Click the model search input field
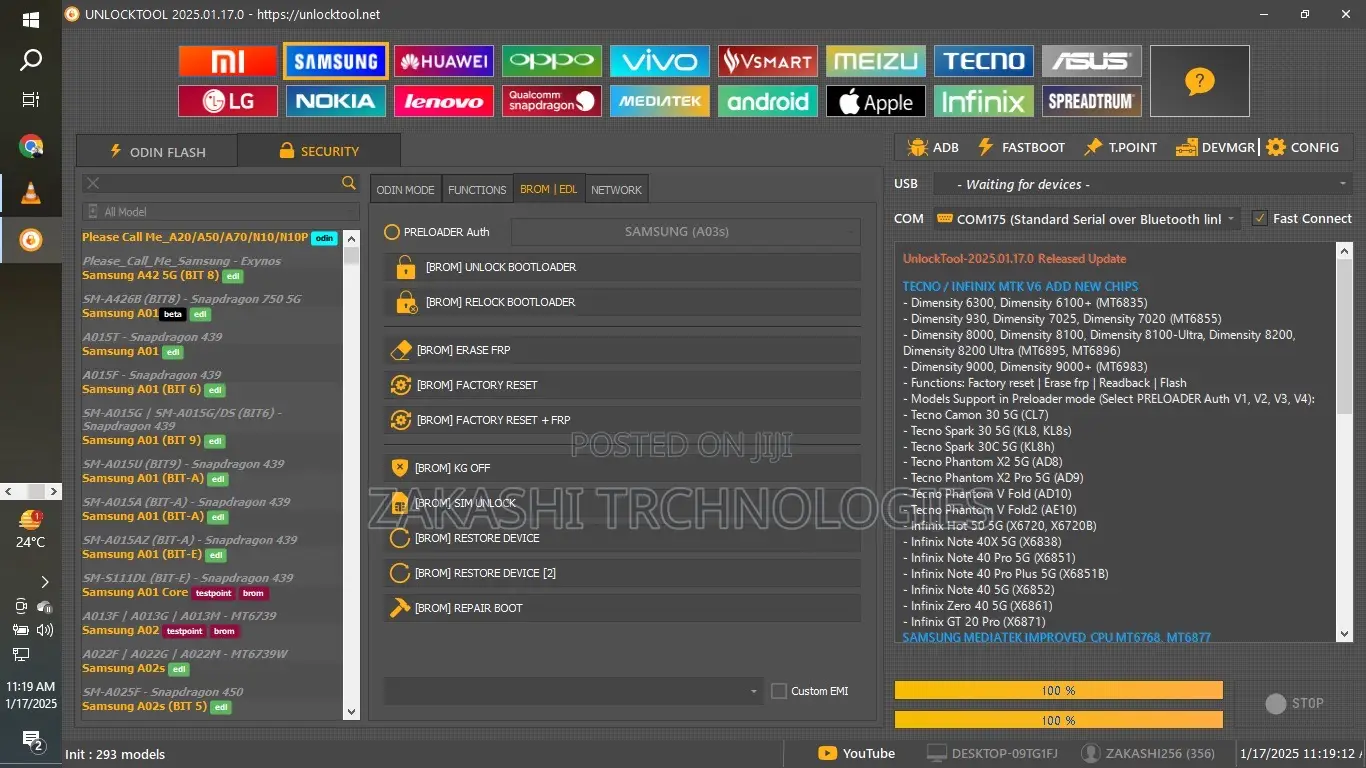The width and height of the screenshot is (1366, 768). pos(221,183)
